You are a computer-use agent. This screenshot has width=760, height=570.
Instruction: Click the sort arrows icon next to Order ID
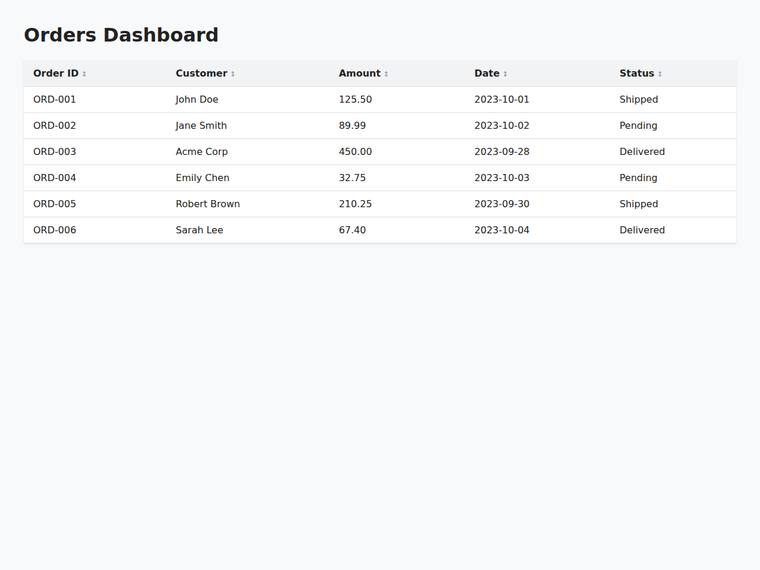tap(84, 74)
